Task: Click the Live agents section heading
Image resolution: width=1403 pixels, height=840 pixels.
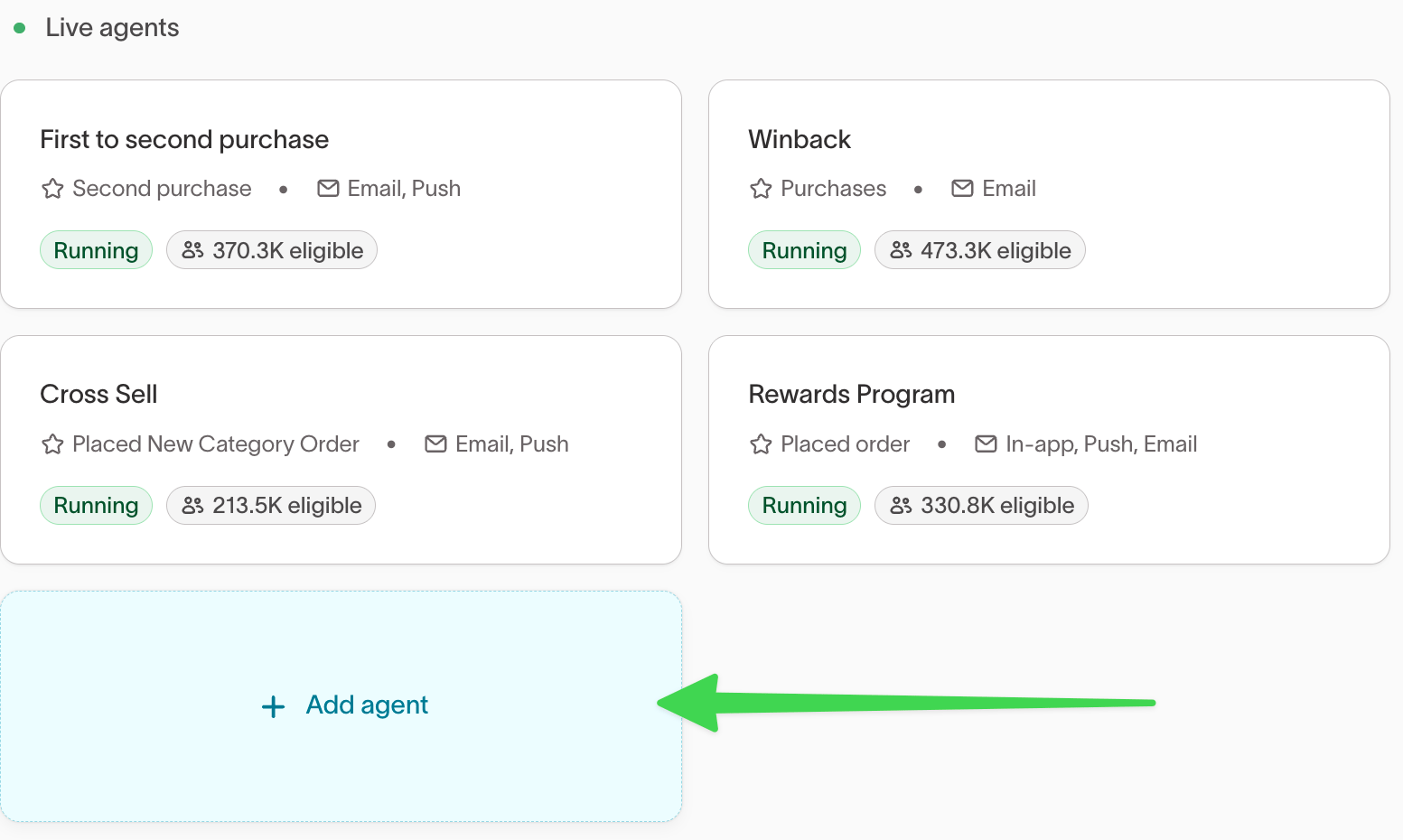Action: [112, 28]
